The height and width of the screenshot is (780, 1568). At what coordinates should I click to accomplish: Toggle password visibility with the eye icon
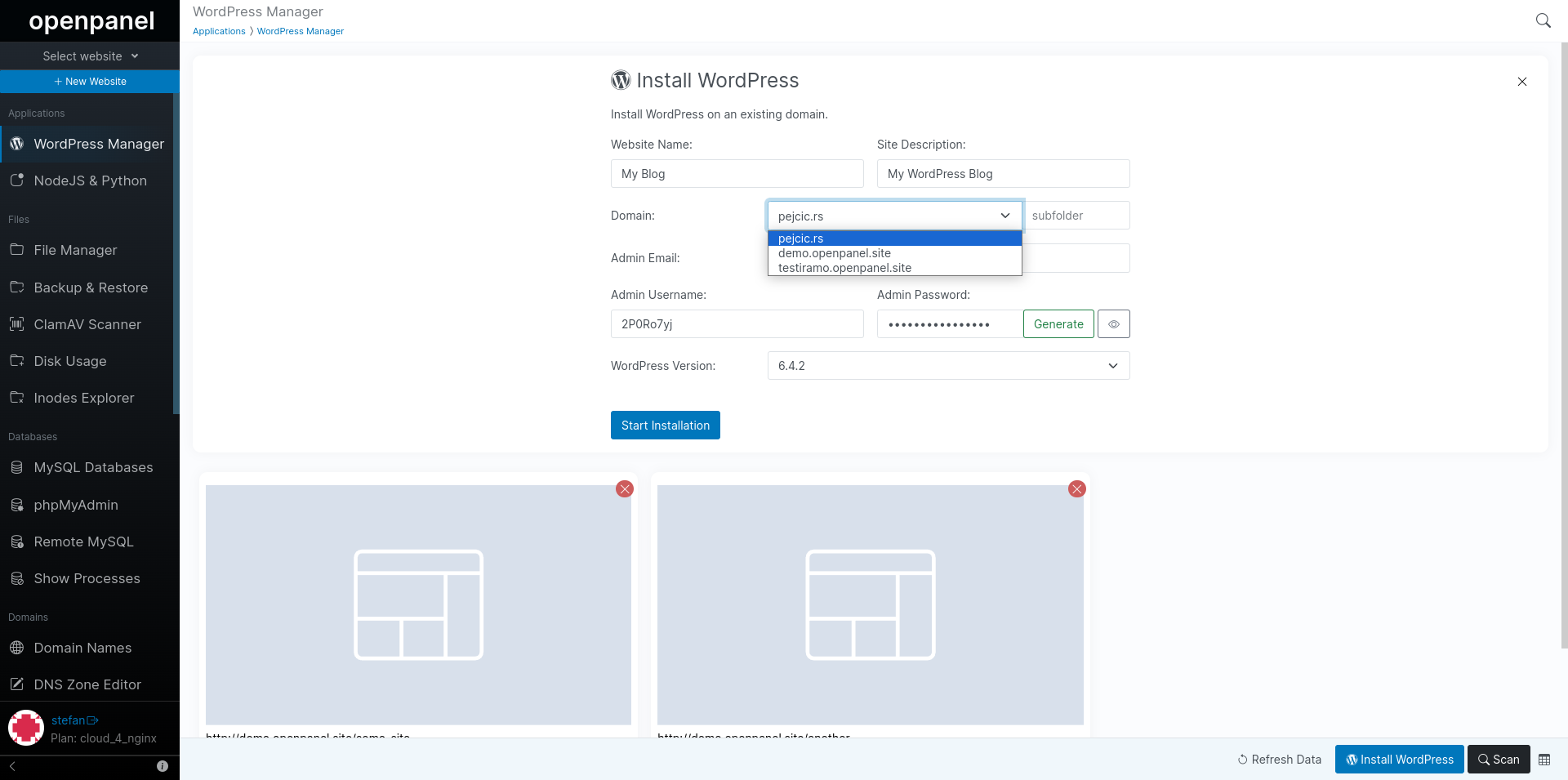pos(1114,324)
